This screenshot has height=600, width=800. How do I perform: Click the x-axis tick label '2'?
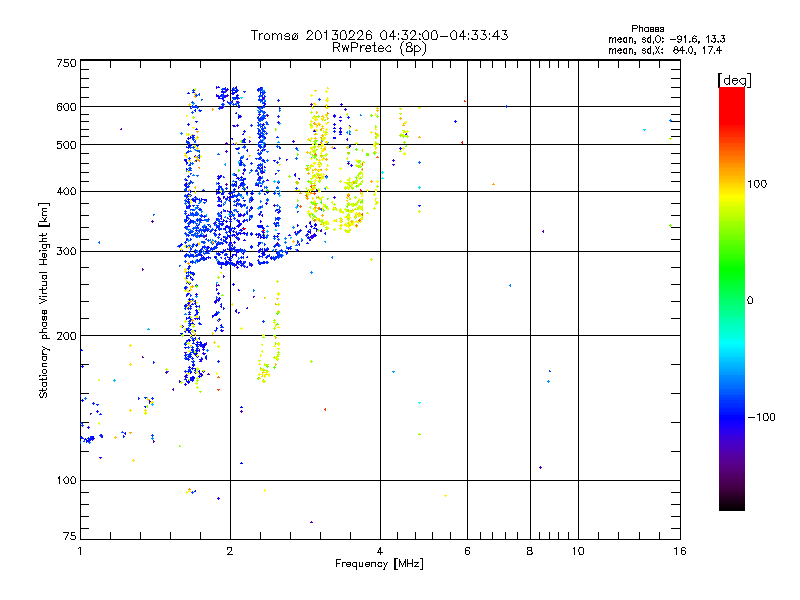tap(230, 551)
